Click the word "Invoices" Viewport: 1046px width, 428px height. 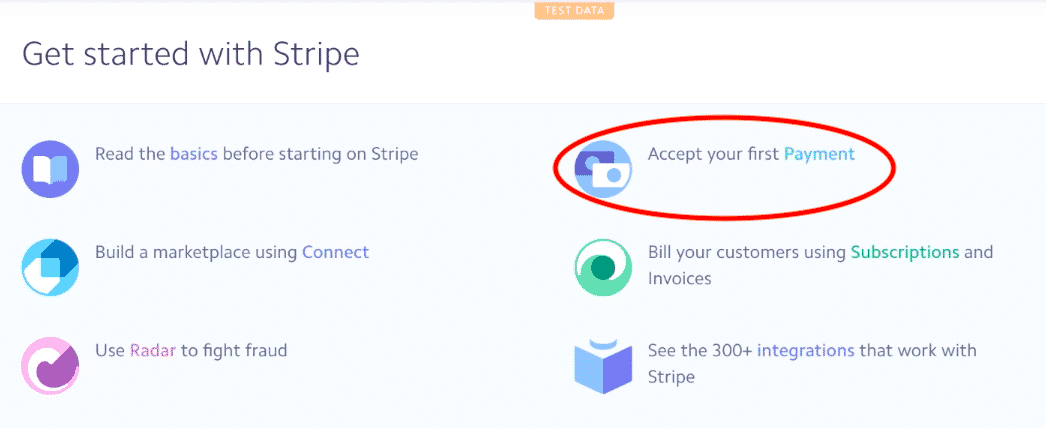tap(679, 278)
